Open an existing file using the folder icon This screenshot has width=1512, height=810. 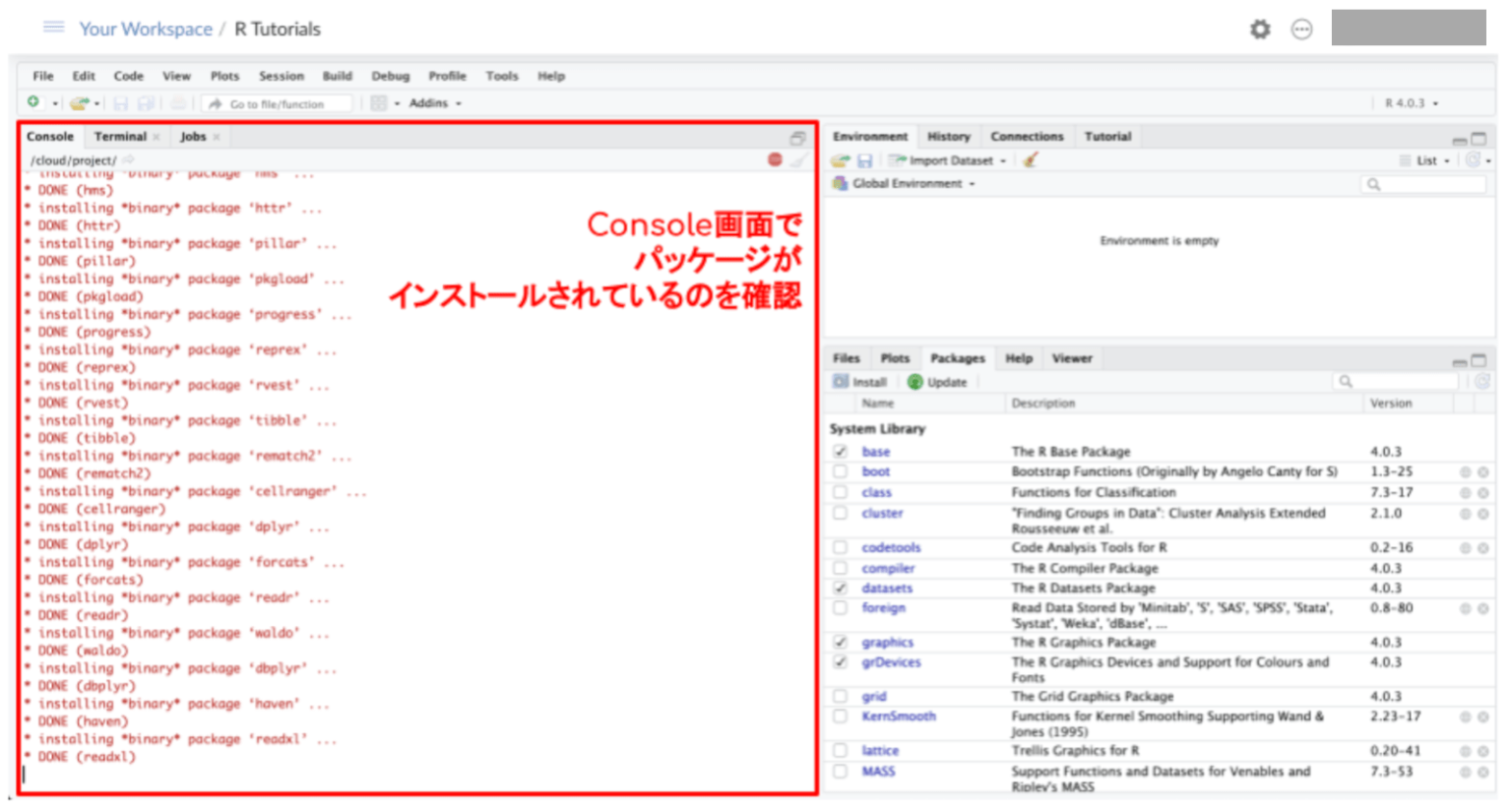pos(79,102)
